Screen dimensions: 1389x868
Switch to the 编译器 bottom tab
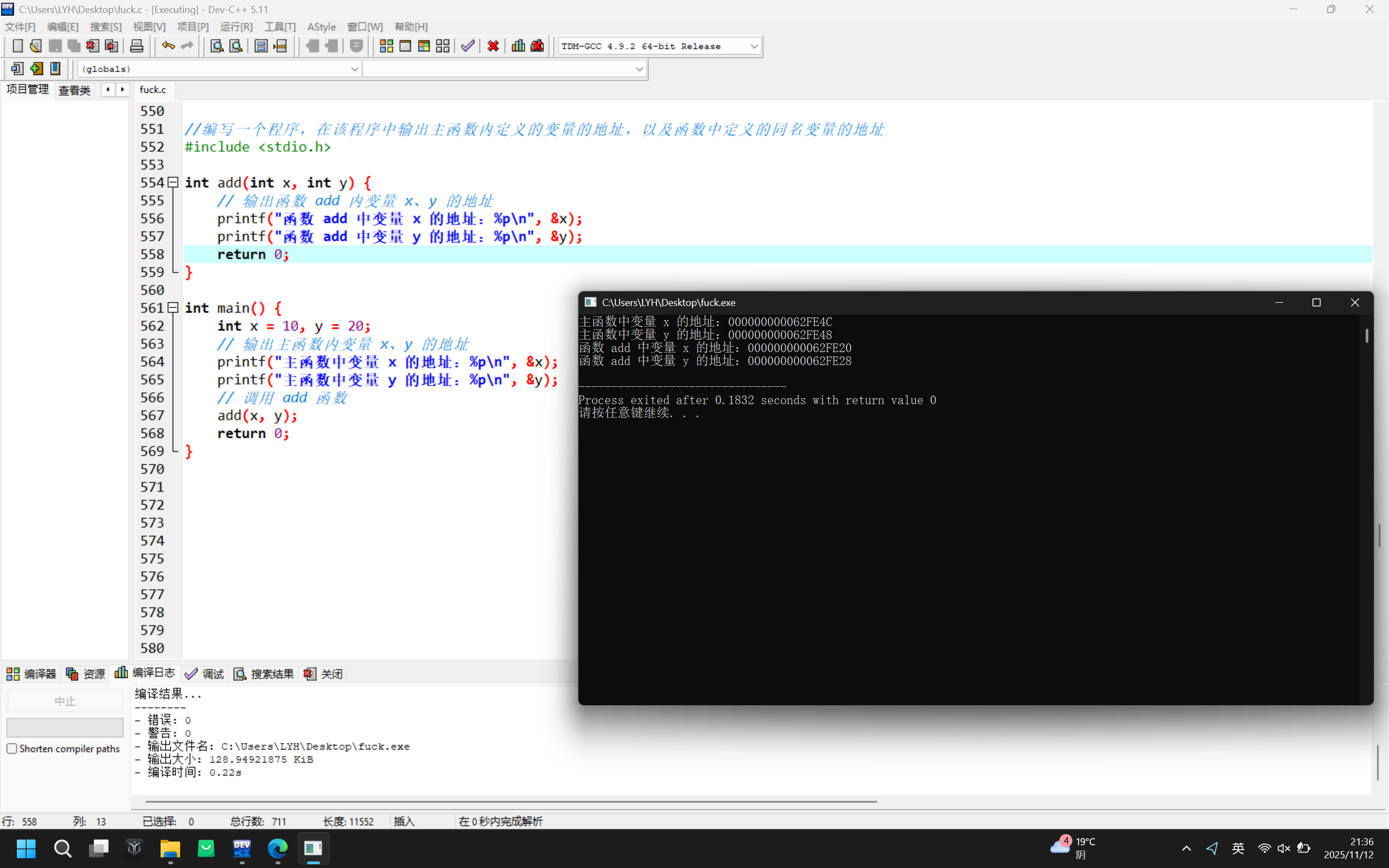click(x=31, y=674)
